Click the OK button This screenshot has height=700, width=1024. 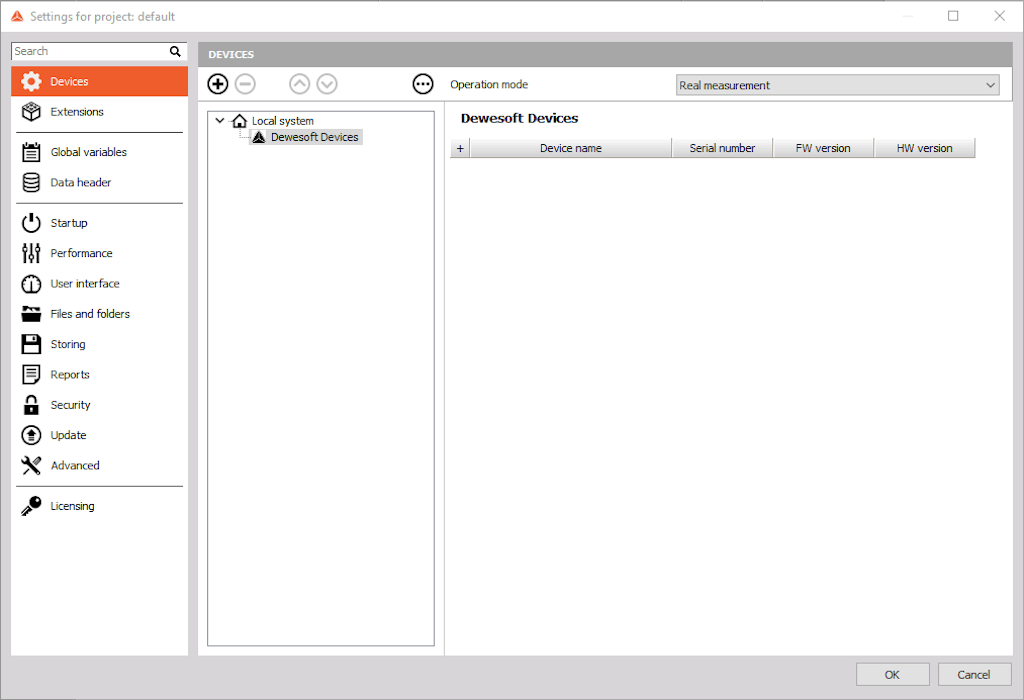click(892, 675)
